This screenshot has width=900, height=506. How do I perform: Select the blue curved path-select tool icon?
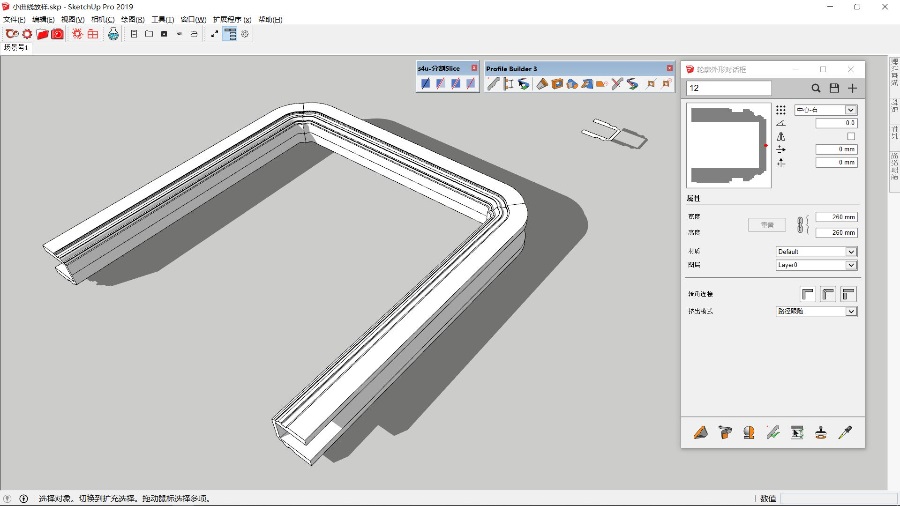523,84
